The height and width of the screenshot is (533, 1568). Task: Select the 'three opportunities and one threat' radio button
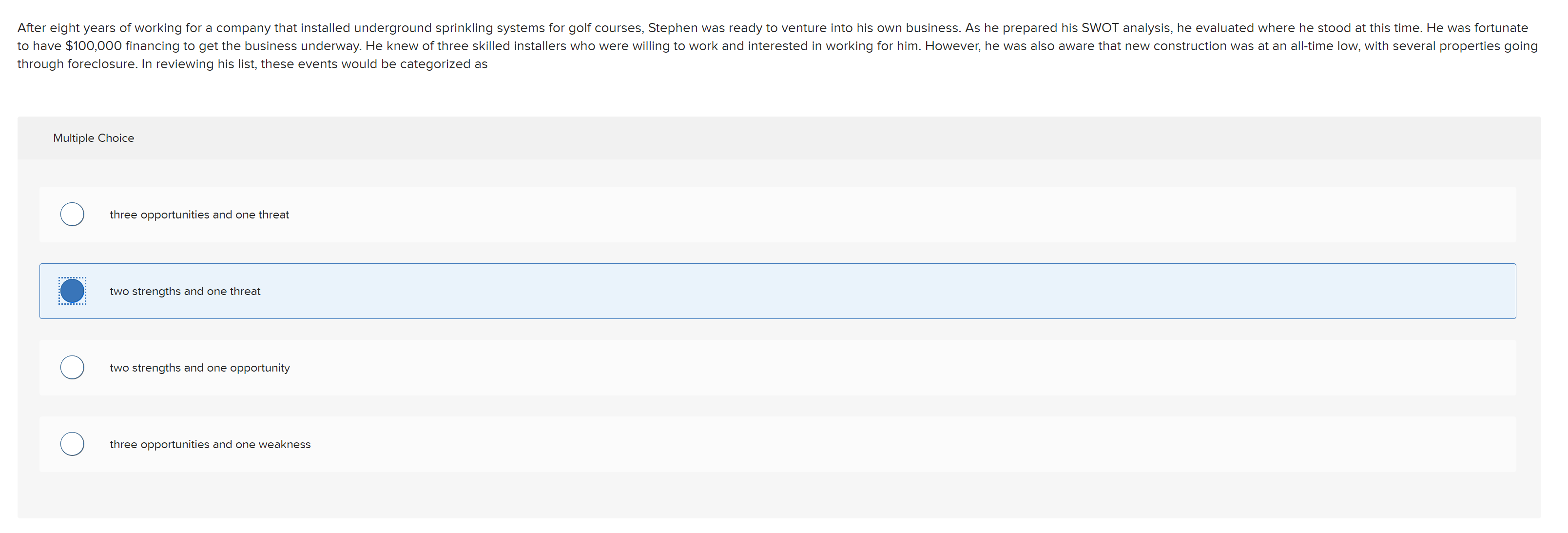72,214
